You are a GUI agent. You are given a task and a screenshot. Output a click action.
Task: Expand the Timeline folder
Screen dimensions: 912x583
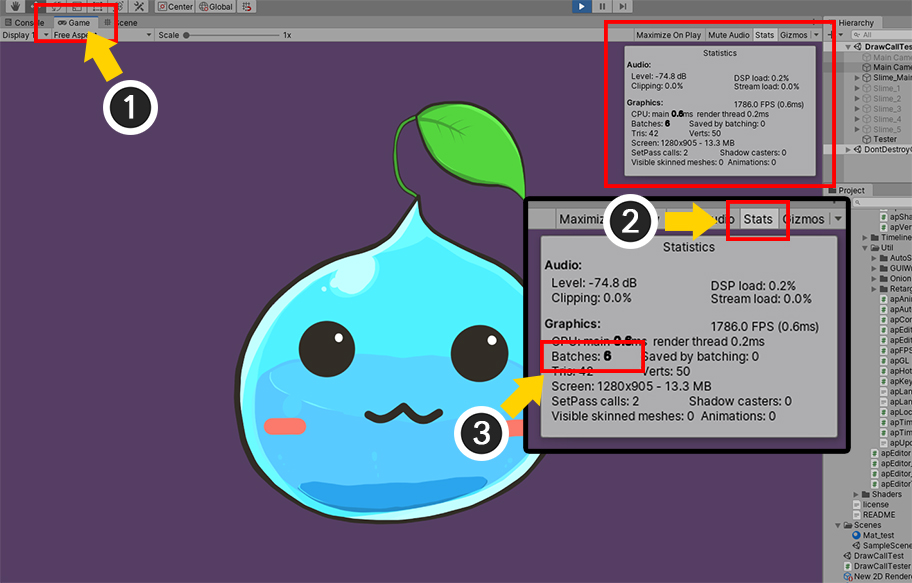coord(865,237)
